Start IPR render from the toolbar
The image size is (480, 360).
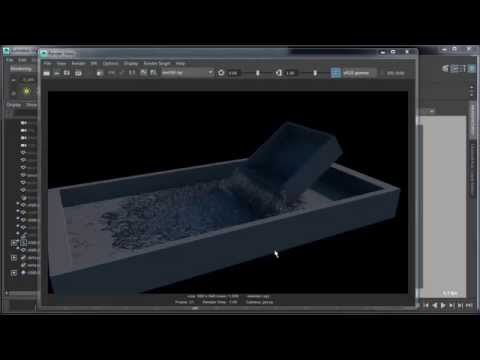click(78, 73)
